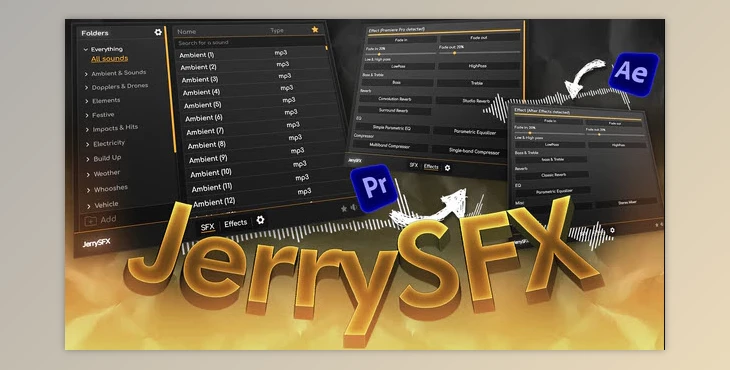
Task: Click the Add folder button
Action: [101, 220]
